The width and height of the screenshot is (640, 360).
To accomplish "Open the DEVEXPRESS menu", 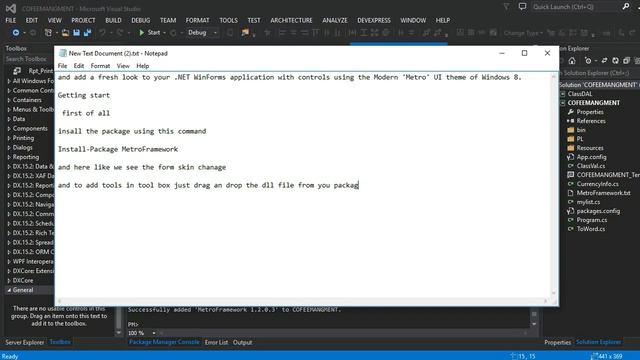I will tap(374, 20).
